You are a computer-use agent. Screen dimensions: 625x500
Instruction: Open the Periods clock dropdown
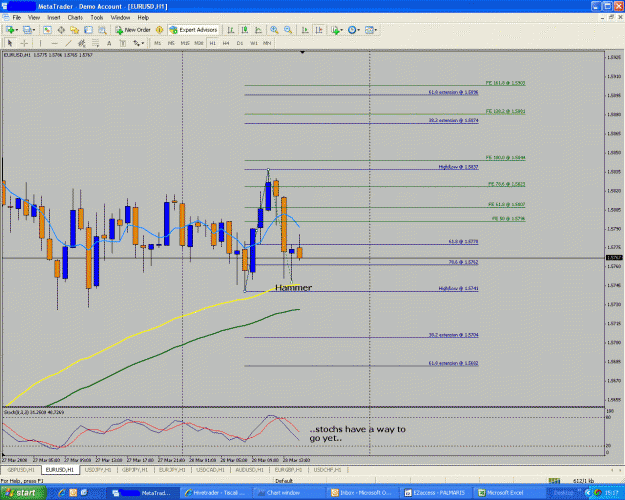click(x=354, y=30)
